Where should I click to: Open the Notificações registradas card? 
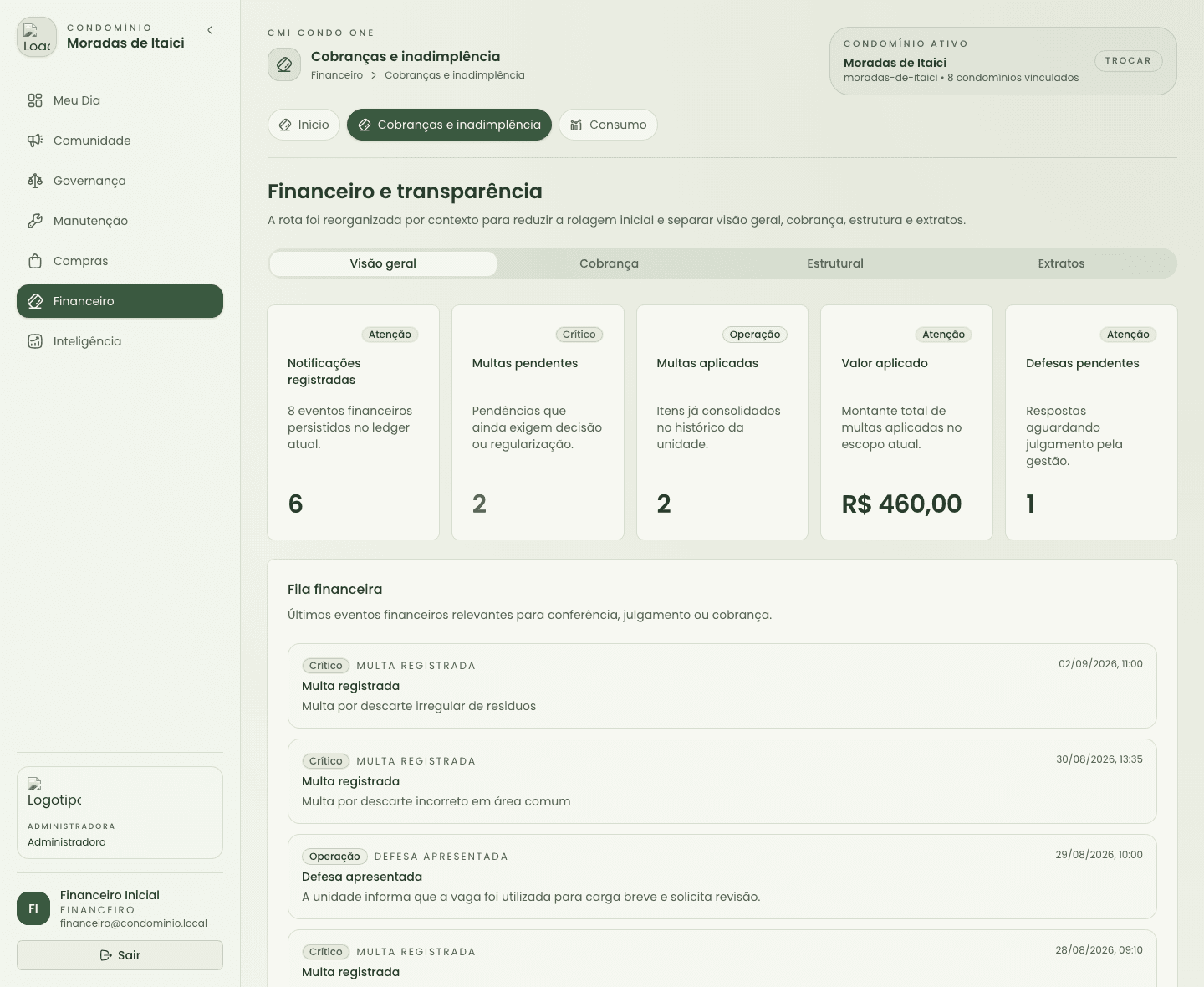pyautogui.click(x=353, y=422)
